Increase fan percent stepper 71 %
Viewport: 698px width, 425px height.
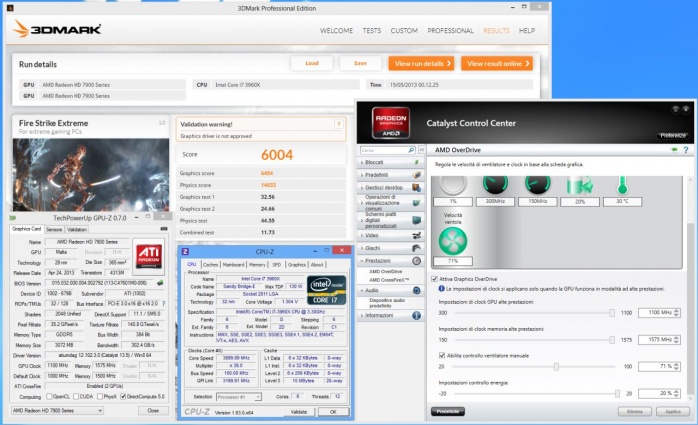[677, 364]
